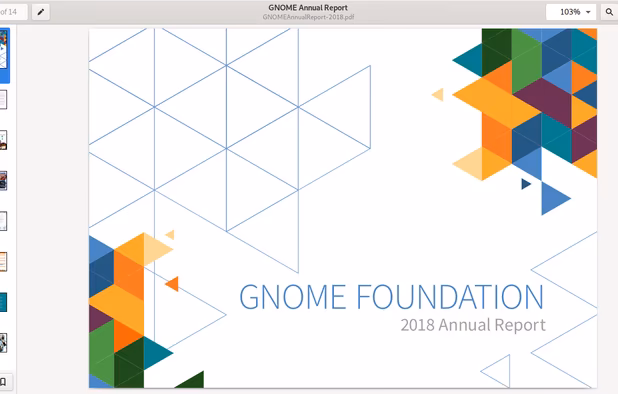Click the pencil annotate button

click(41, 12)
